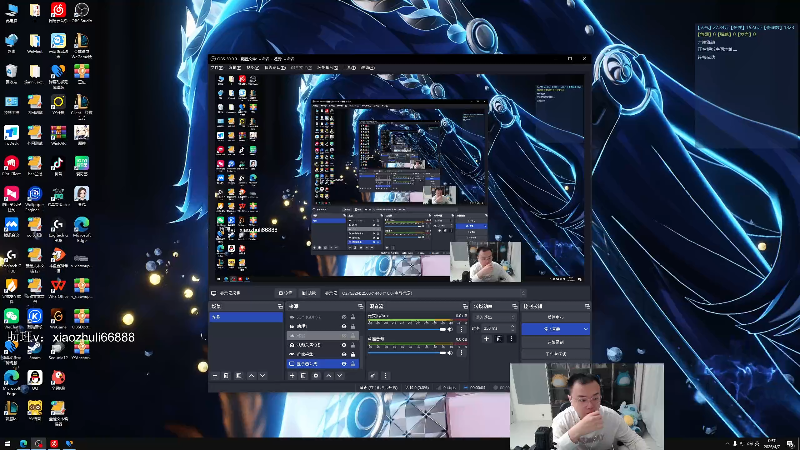Screen dimensions: 800x450
Task: Add a new source with the plus icon
Action: click(x=292, y=376)
